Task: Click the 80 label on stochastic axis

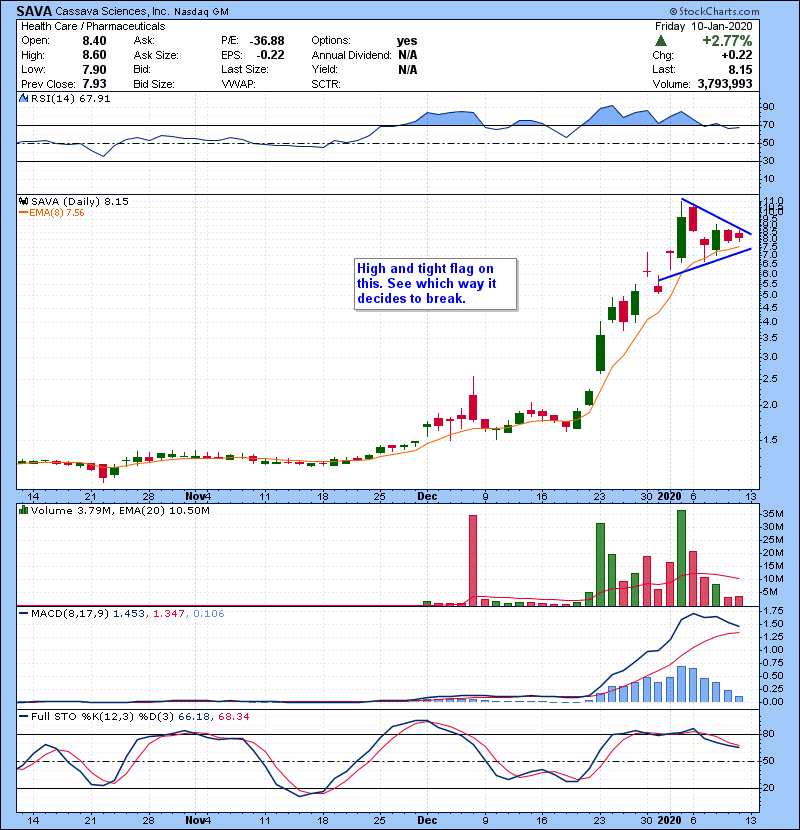Action: 768,734
